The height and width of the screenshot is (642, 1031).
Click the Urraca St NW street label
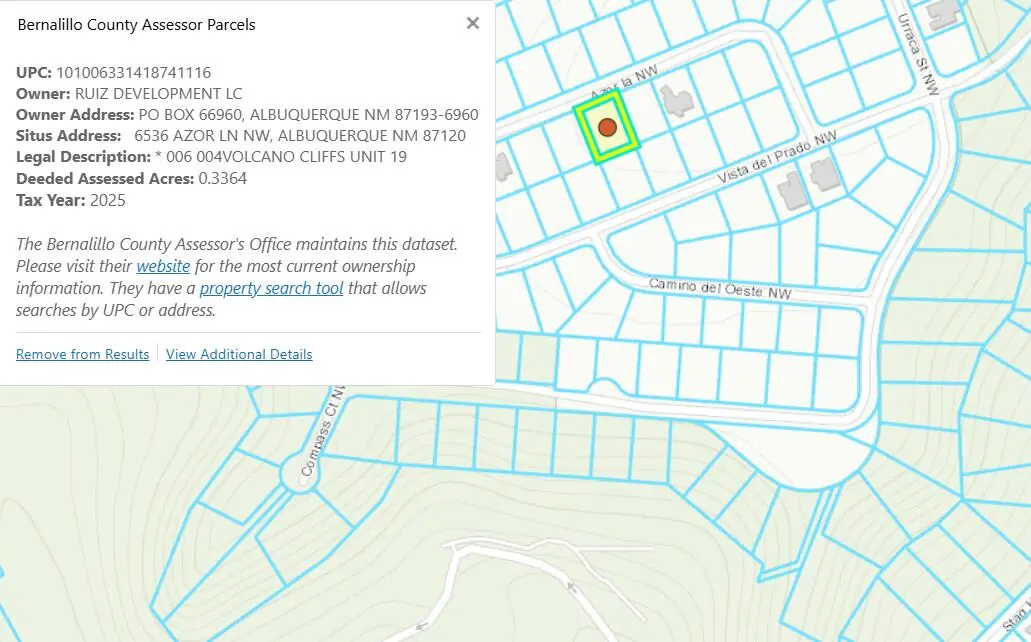918,55
